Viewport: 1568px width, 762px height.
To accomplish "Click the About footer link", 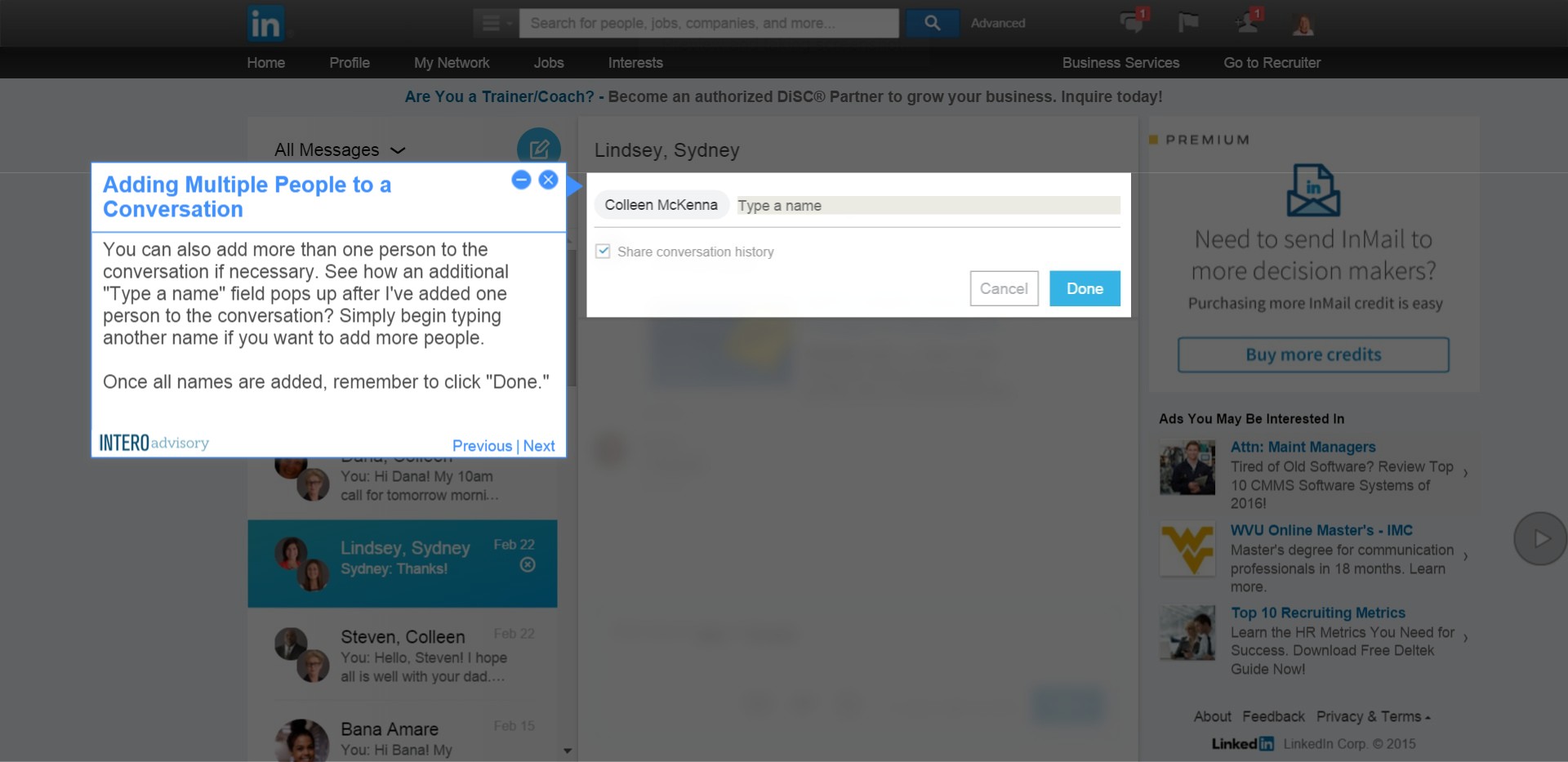I will tap(1212, 716).
